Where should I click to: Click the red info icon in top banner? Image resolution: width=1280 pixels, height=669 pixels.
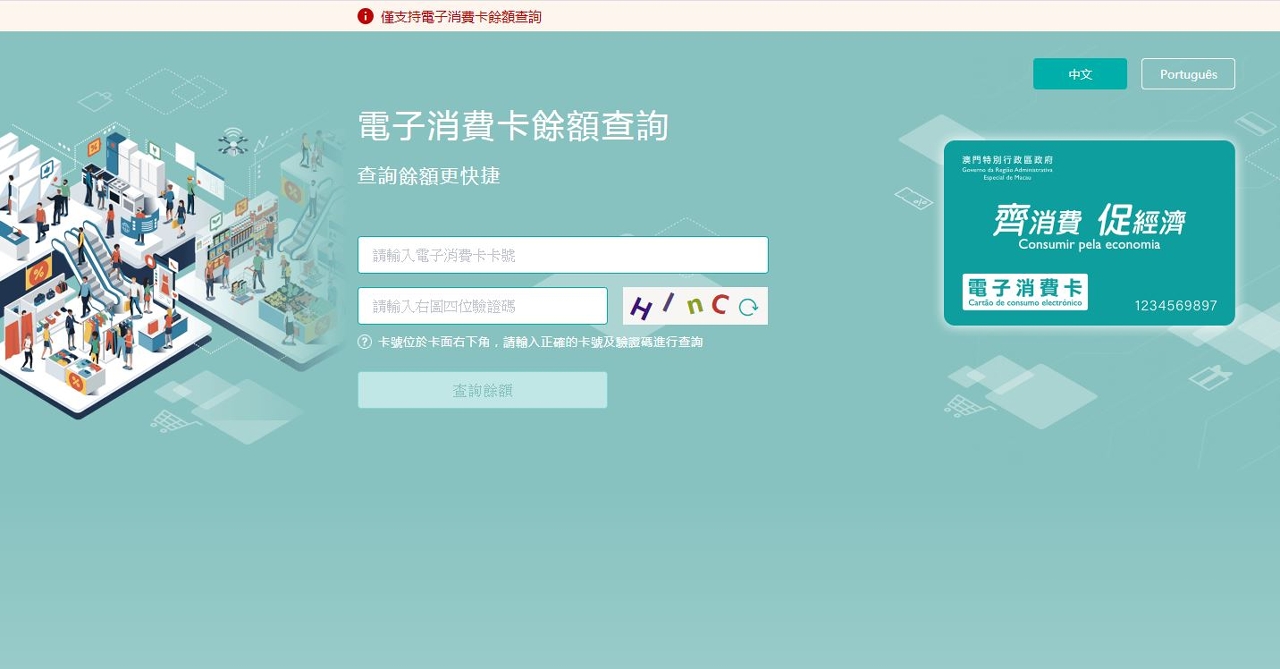(365, 16)
